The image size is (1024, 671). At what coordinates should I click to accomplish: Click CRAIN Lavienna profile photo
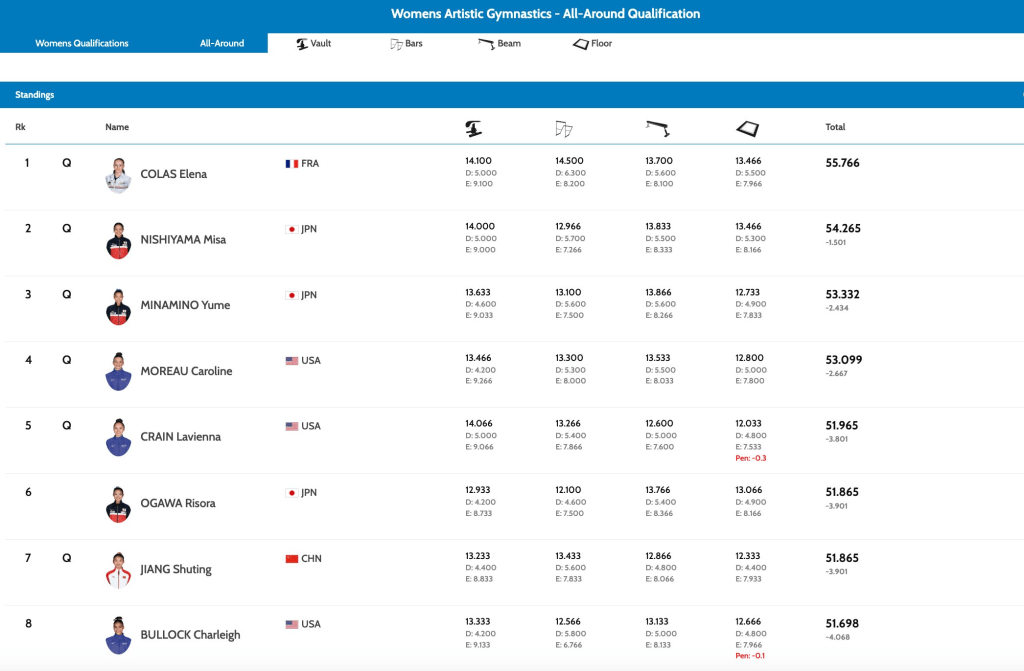[x=118, y=437]
